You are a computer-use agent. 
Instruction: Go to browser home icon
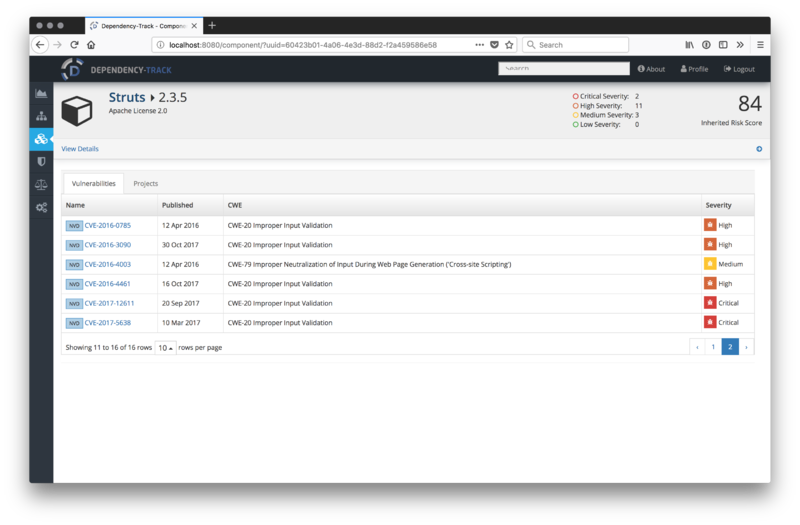(x=91, y=45)
